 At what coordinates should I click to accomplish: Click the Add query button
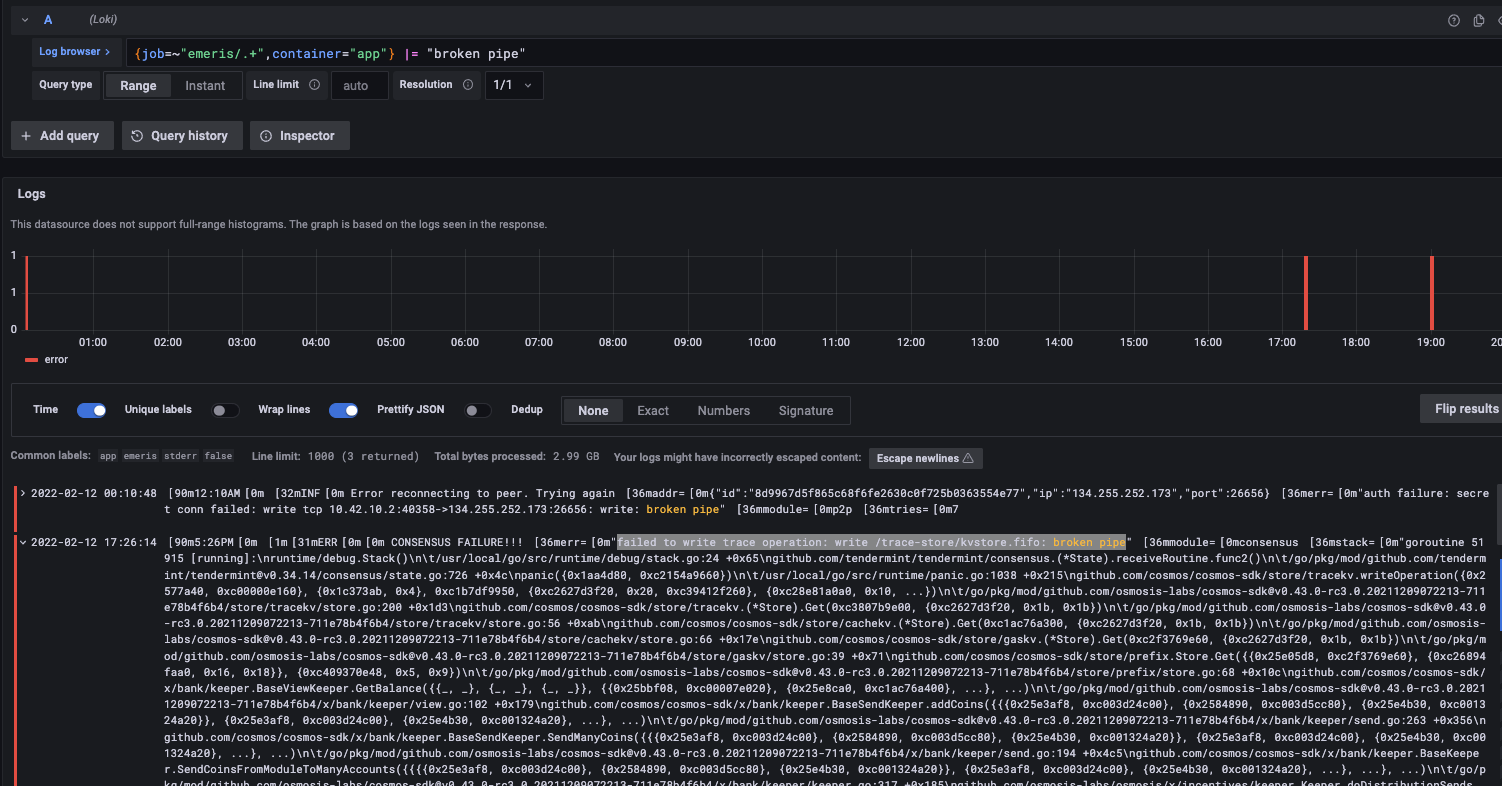(x=60, y=136)
